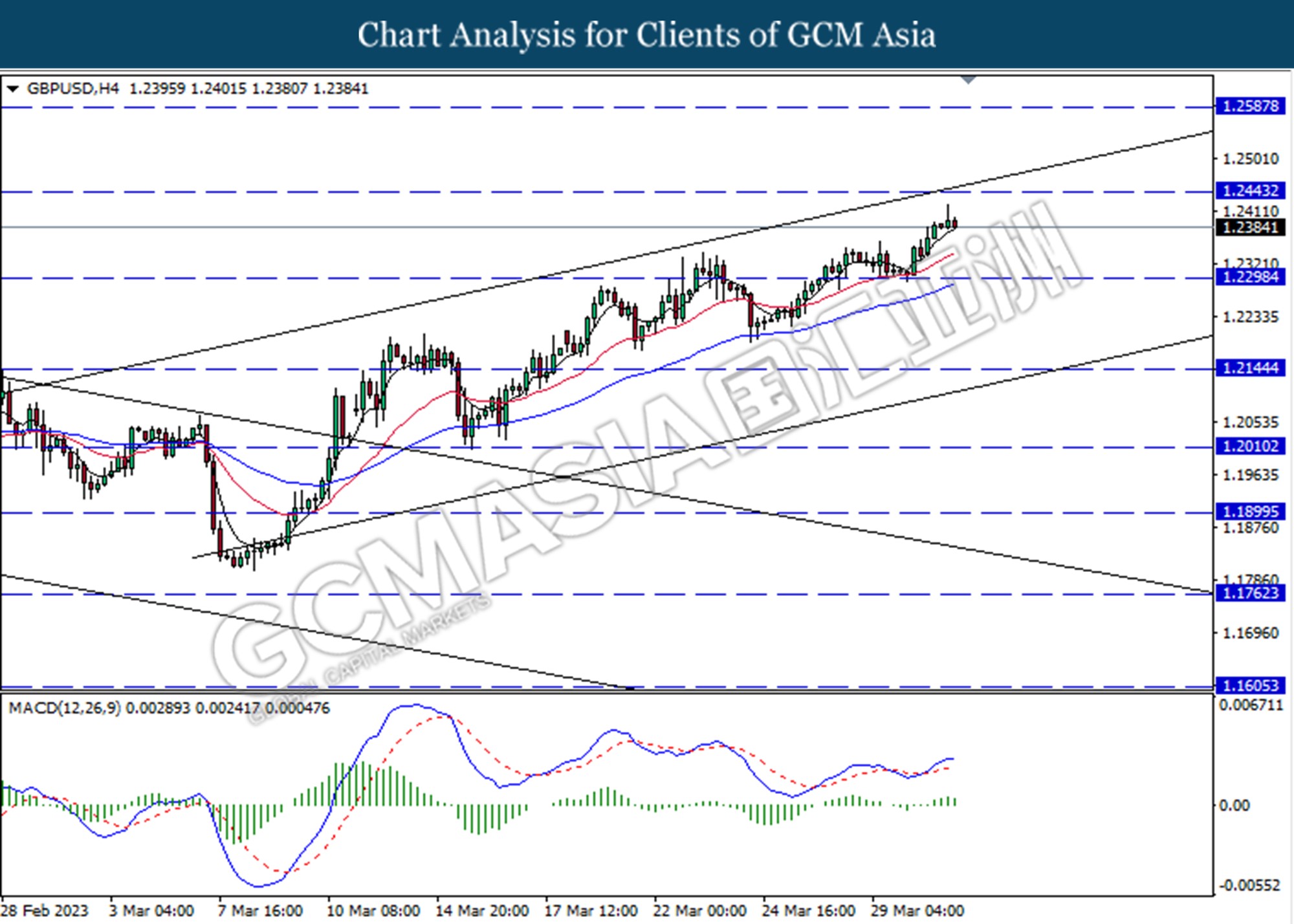Viewport: 1294px width, 924px height.
Task: Click the MACD zero level 0.00 label
Action: click(1234, 806)
